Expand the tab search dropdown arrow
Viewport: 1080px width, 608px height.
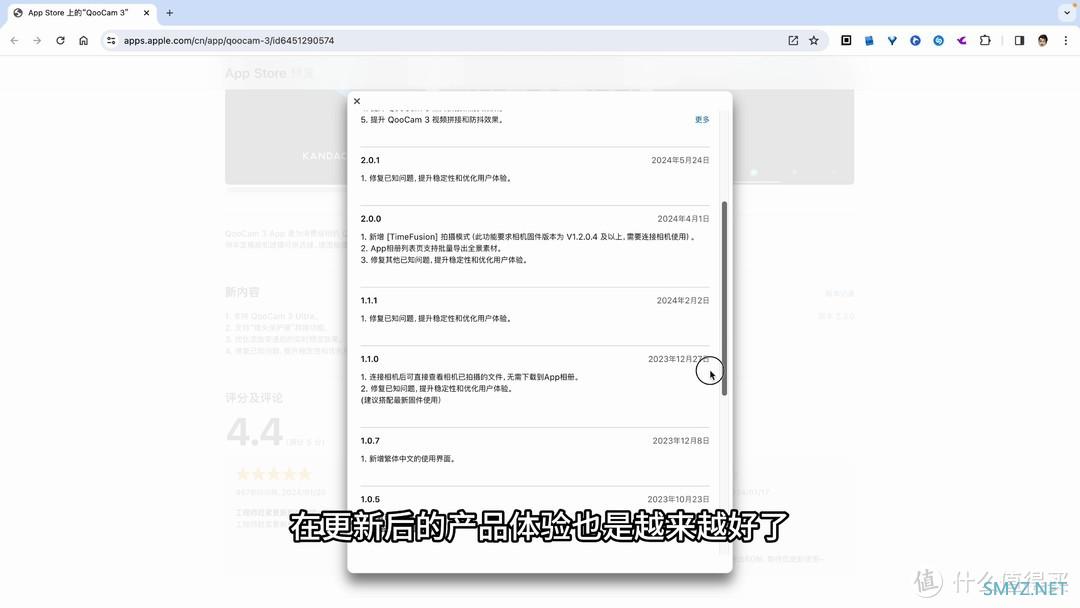click(x=1067, y=12)
